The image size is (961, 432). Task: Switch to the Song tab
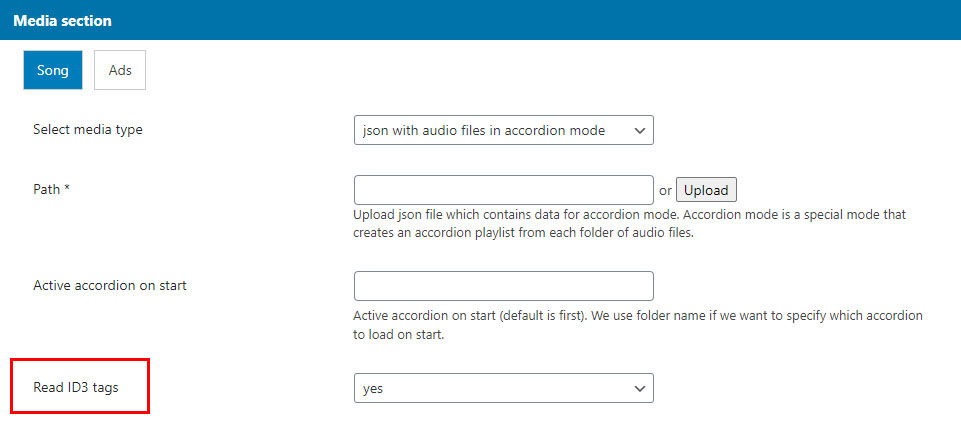pyautogui.click(x=52, y=71)
